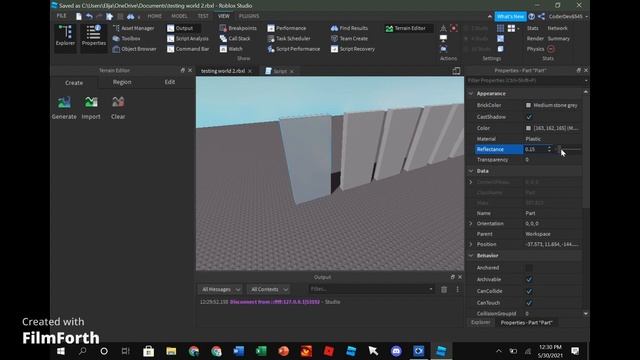Clear the Output log with trash icon
Viewport: 640px width, 360px height.
pyautogui.click(x=444, y=289)
